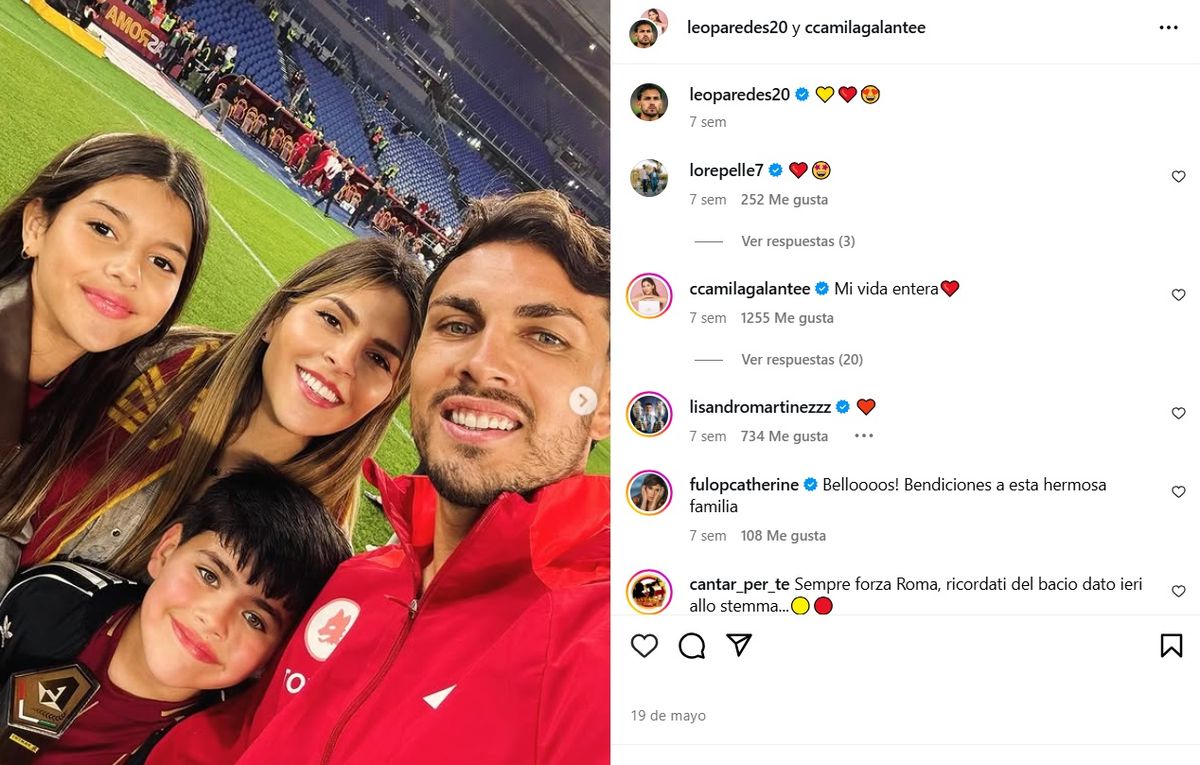
Task: Open leoparedes20 profile picture in caption
Action: point(649,102)
